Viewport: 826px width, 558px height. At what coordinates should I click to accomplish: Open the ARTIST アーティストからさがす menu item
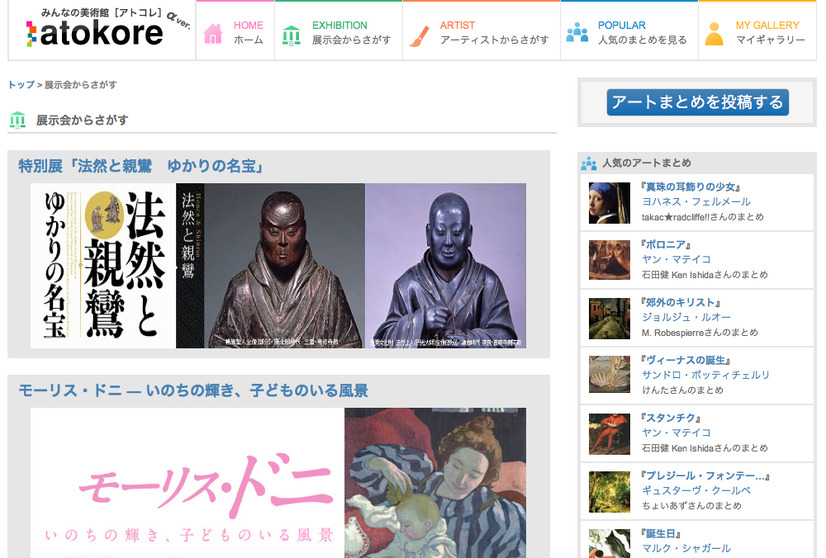(481, 31)
